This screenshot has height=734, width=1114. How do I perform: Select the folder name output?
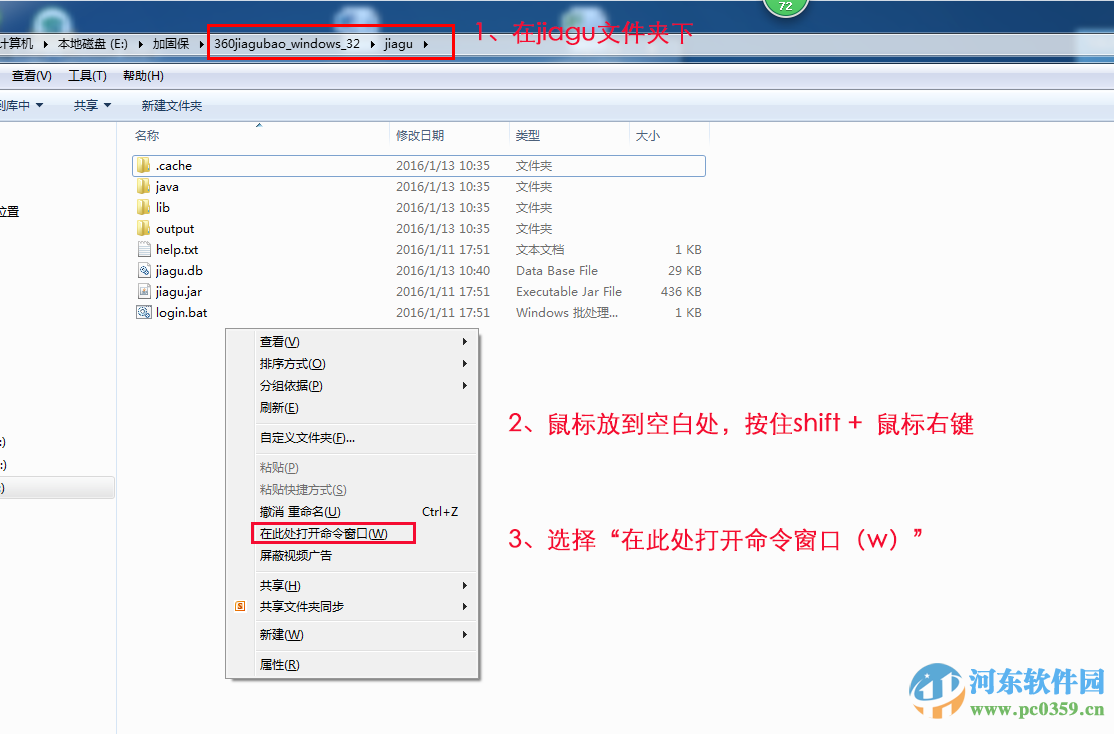(175, 229)
